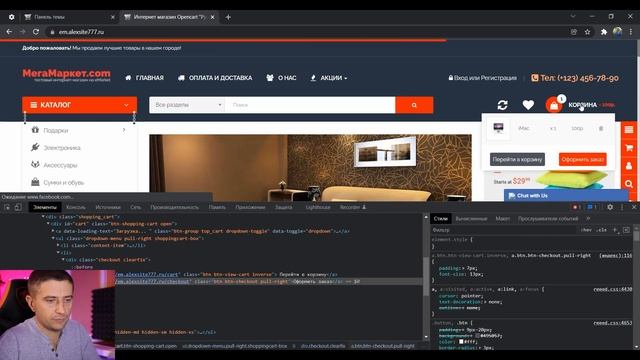
Task: Click the browser forward arrow
Action: (22, 32)
